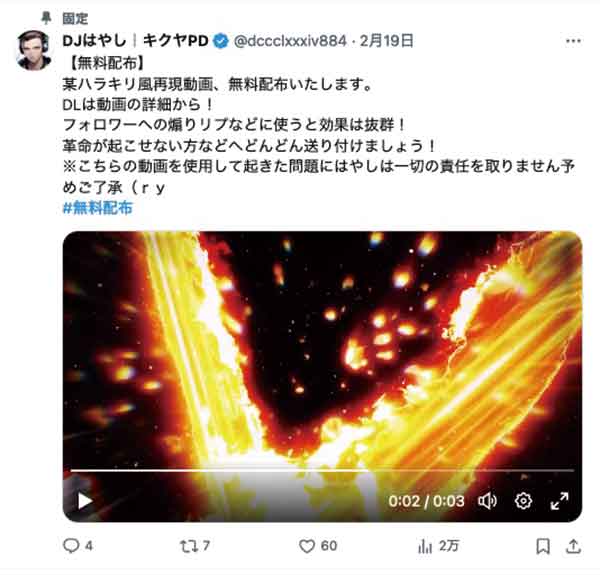Click the DJはやし | キクヤPD display name

click(135, 41)
